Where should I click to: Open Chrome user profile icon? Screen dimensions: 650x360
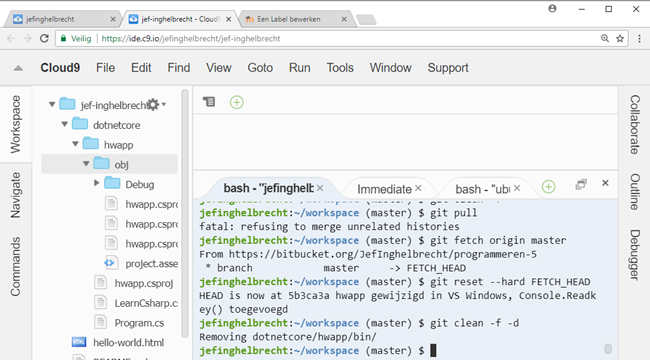(552, 9)
